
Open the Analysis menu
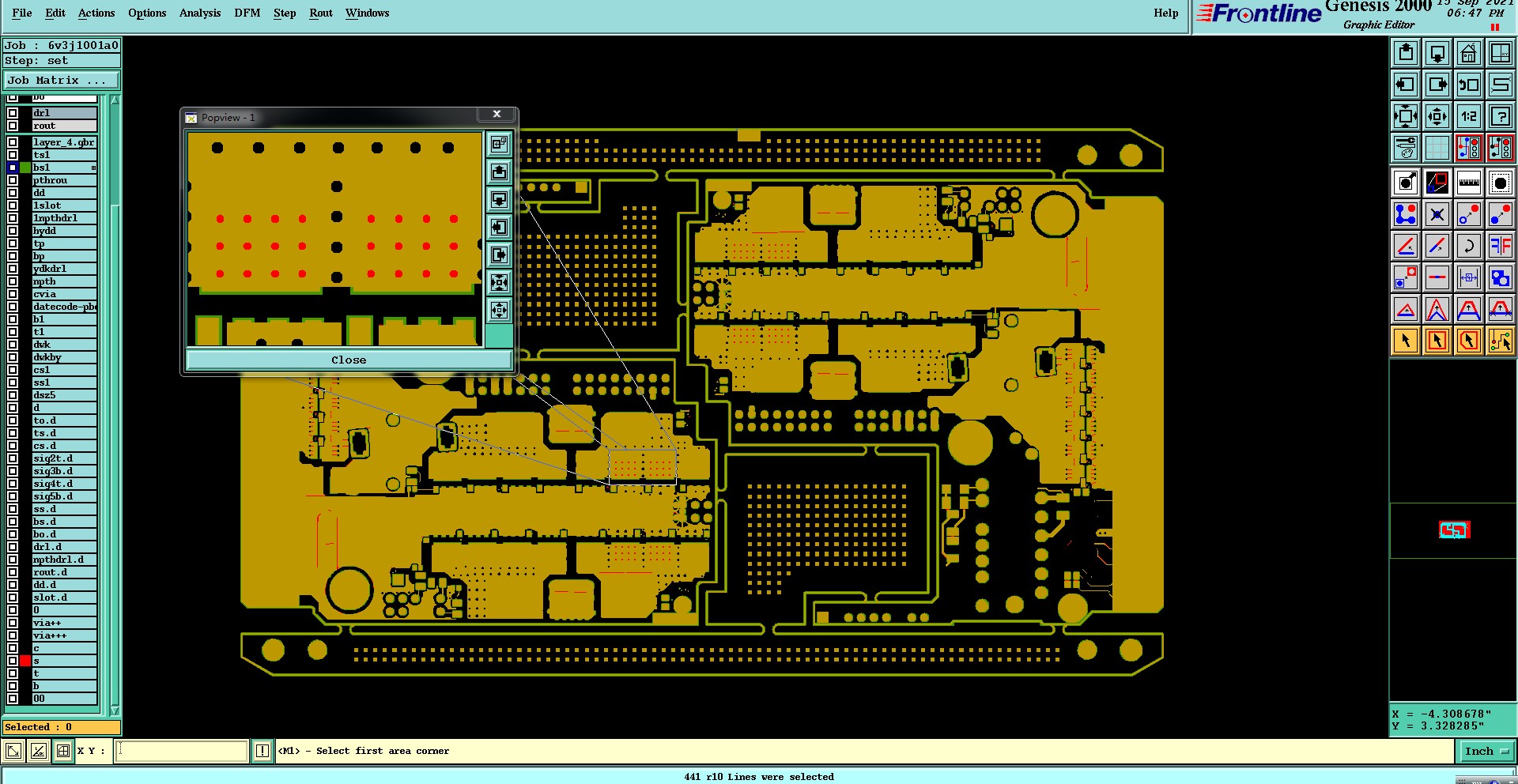click(200, 13)
